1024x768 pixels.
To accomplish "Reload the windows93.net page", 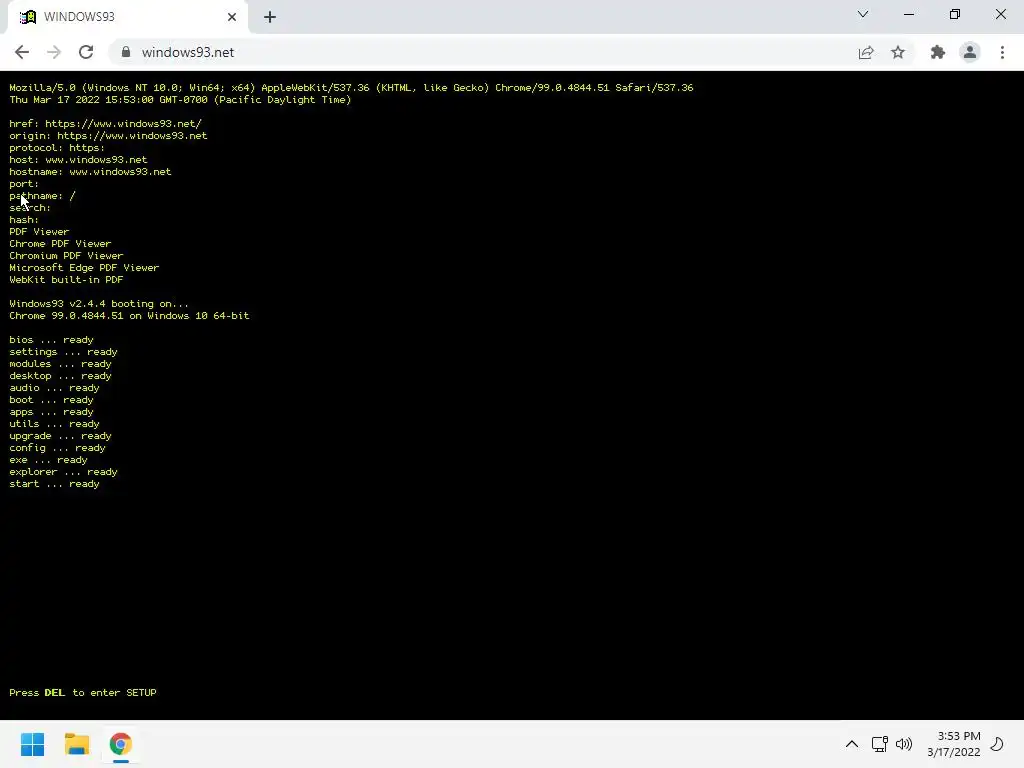I will click(x=86, y=52).
